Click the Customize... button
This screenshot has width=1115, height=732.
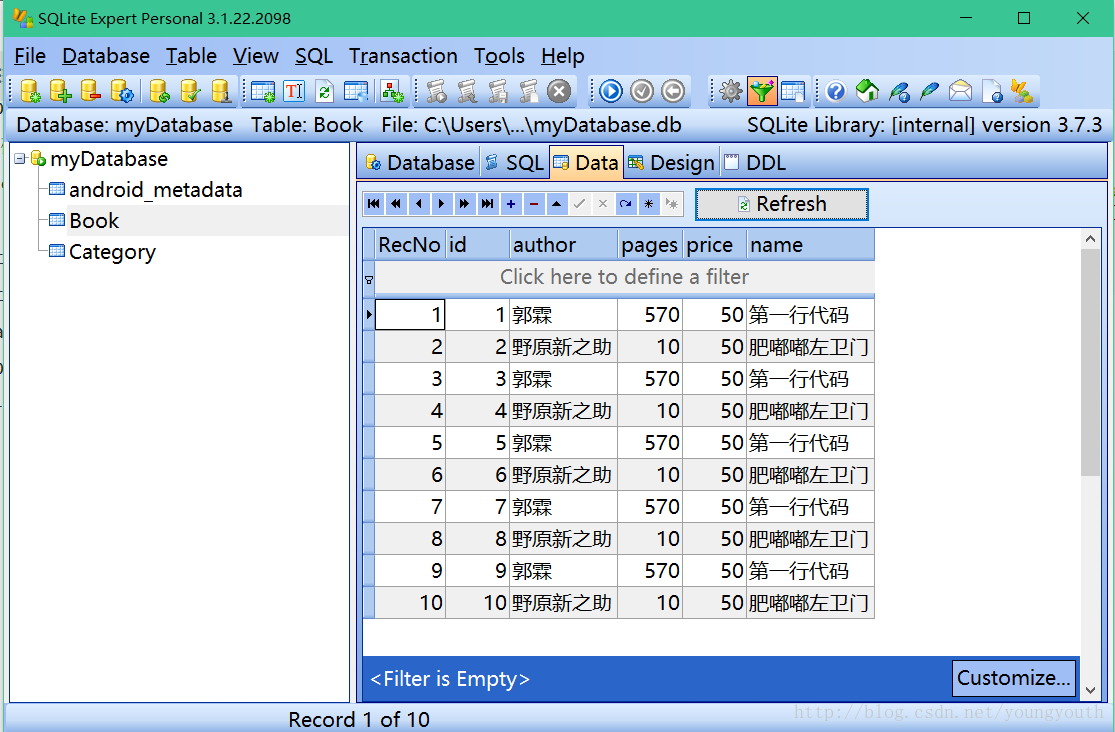pos(1013,678)
